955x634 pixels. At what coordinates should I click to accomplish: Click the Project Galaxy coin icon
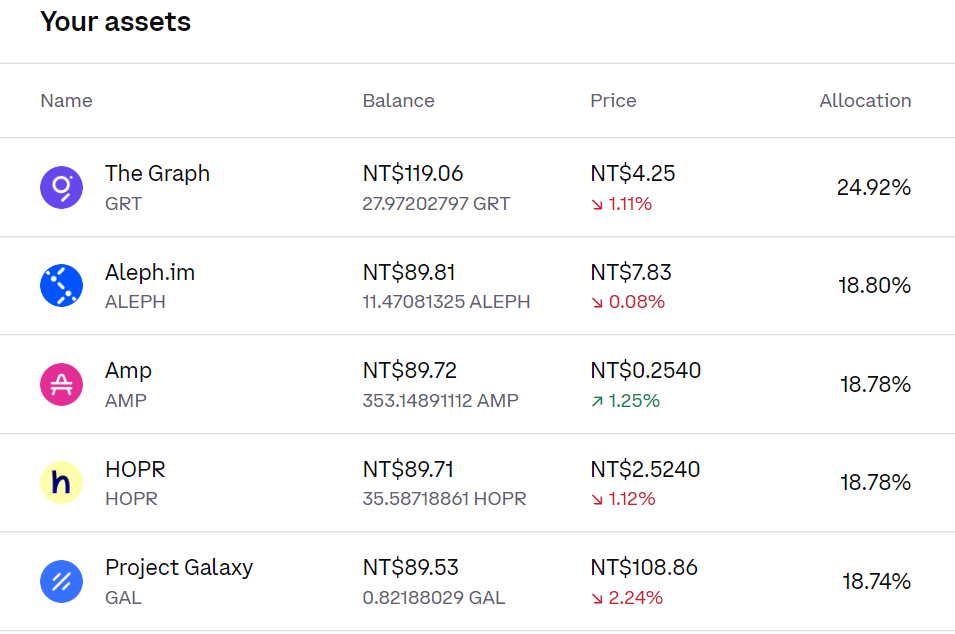tap(62, 582)
